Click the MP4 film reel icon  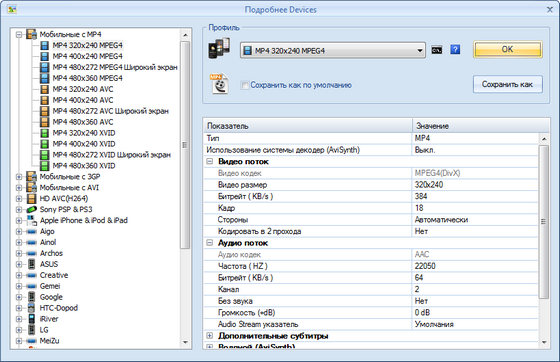(219, 84)
